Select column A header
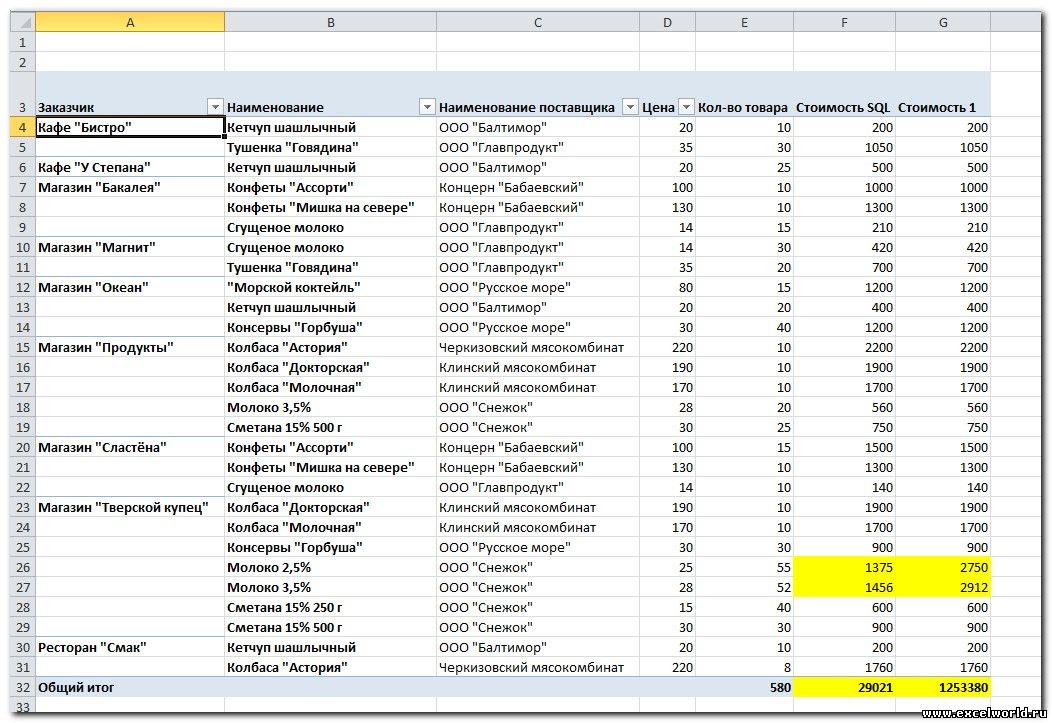 [129, 22]
